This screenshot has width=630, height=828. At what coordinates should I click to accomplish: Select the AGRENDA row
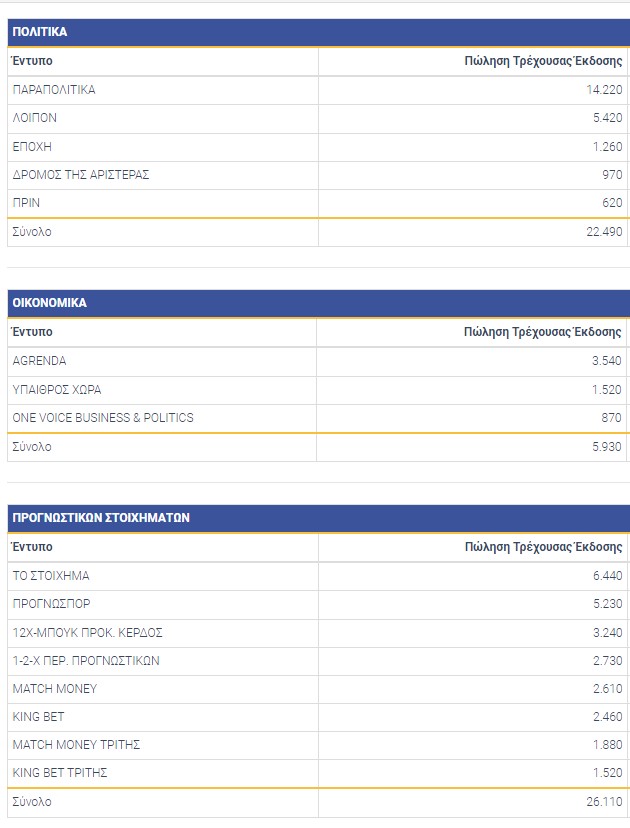(x=318, y=361)
